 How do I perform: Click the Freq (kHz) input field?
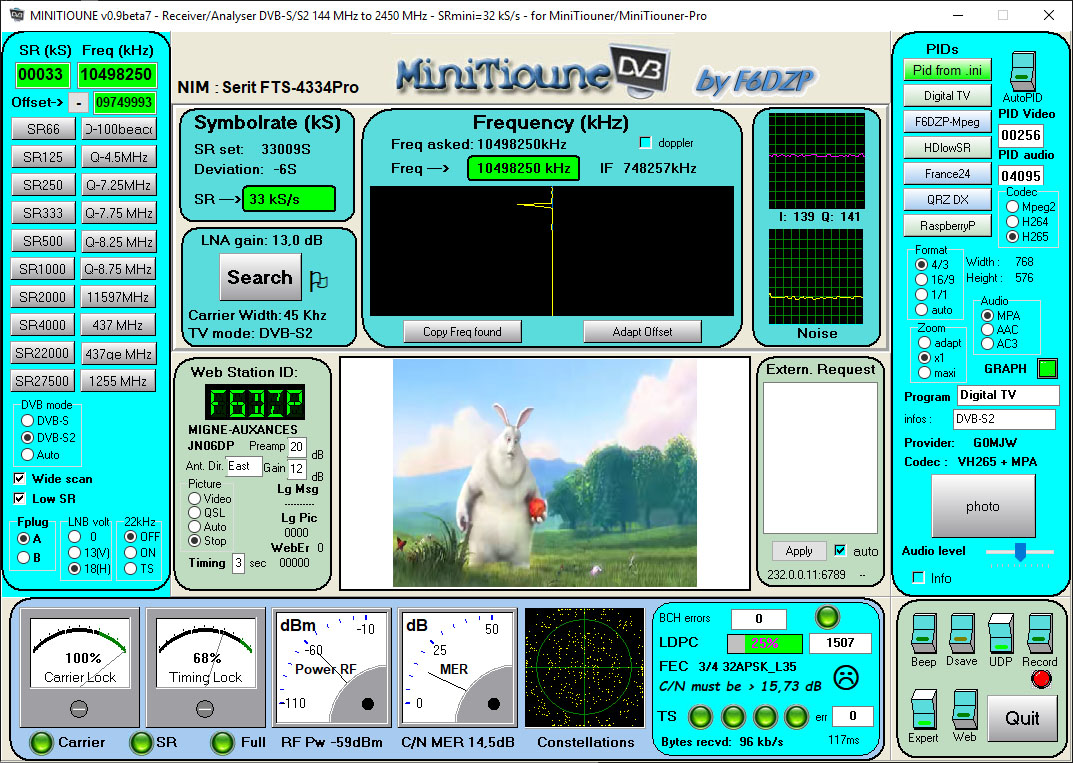coord(118,75)
